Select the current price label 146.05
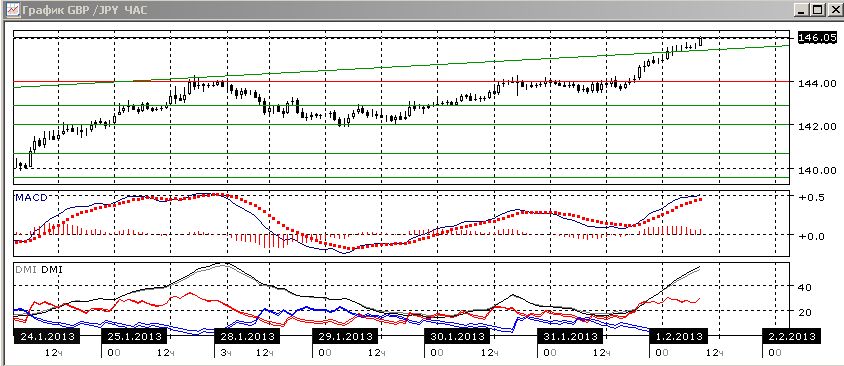The width and height of the screenshot is (844, 366). point(817,38)
